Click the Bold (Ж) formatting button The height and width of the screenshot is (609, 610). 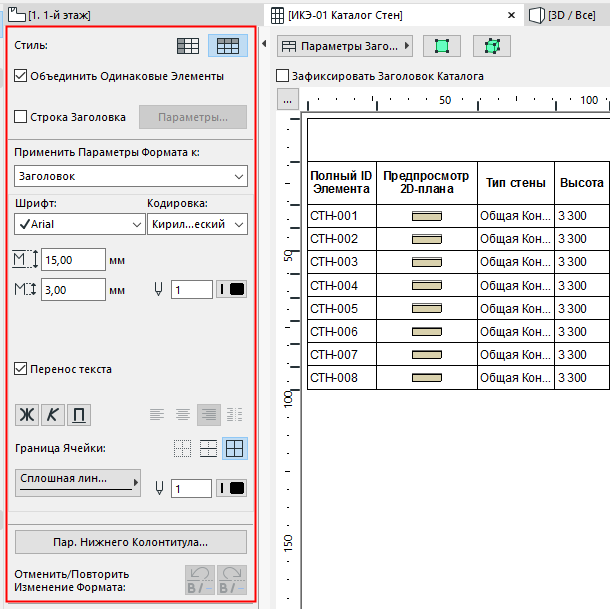tap(27, 415)
